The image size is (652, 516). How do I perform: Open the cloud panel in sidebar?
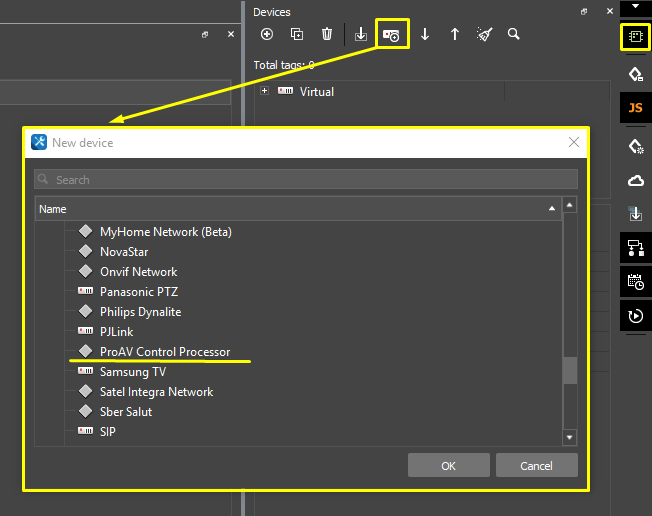(x=635, y=180)
